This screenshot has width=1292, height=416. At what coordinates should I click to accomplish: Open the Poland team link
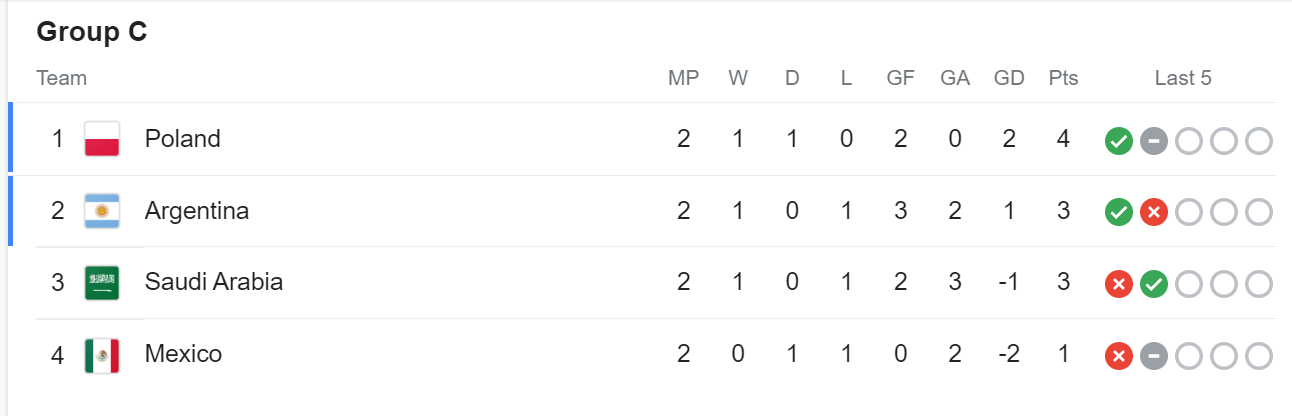pos(183,138)
